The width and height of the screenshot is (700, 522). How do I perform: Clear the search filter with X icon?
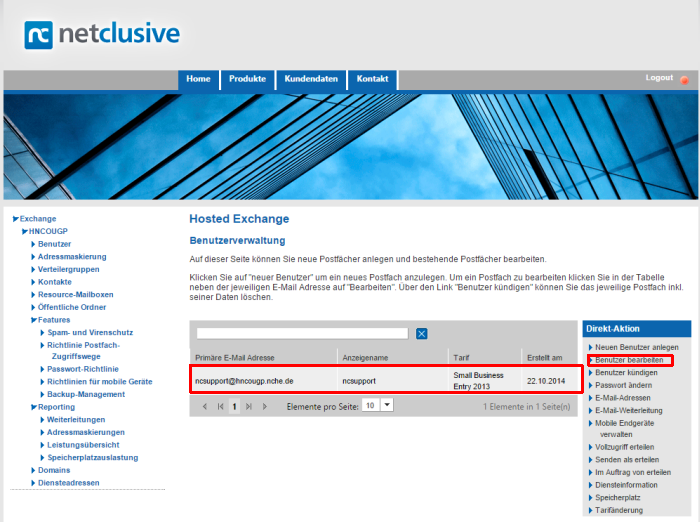coord(421,334)
